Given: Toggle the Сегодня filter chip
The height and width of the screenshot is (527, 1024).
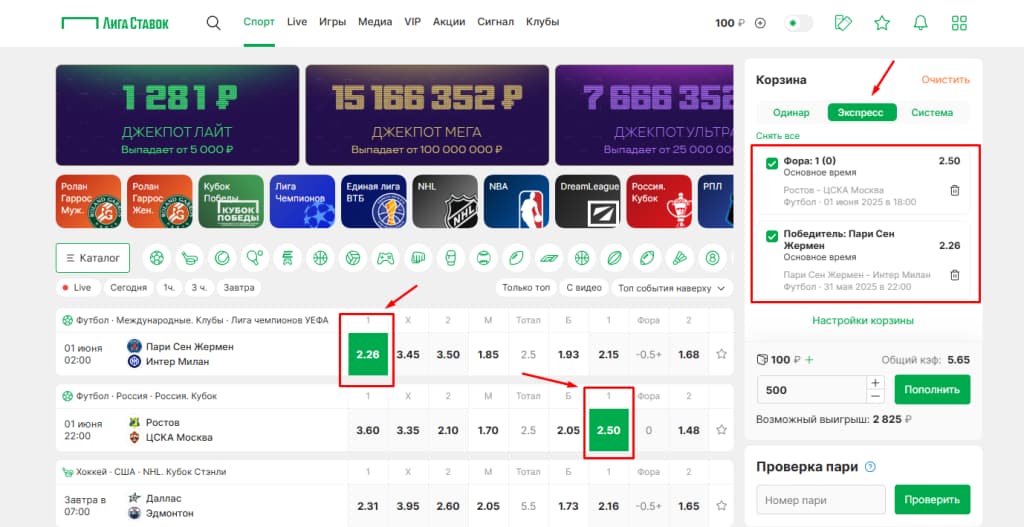Looking at the screenshot, I should [x=128, y=287].
